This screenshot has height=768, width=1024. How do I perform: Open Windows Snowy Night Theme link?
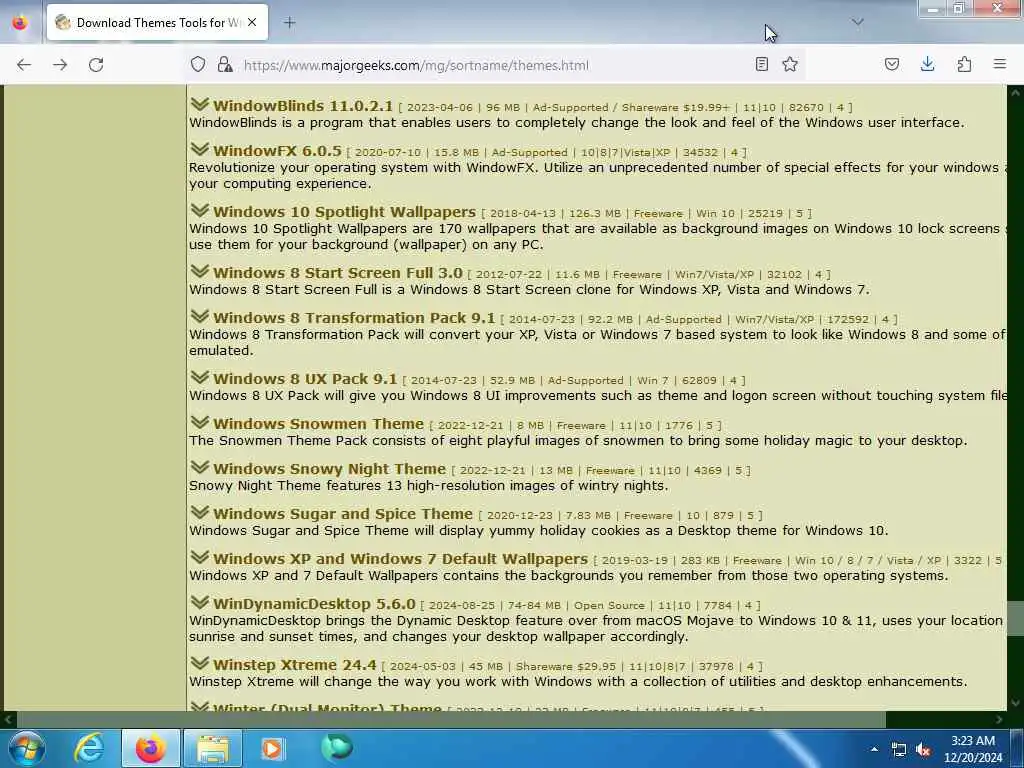[x=329, y=469]
